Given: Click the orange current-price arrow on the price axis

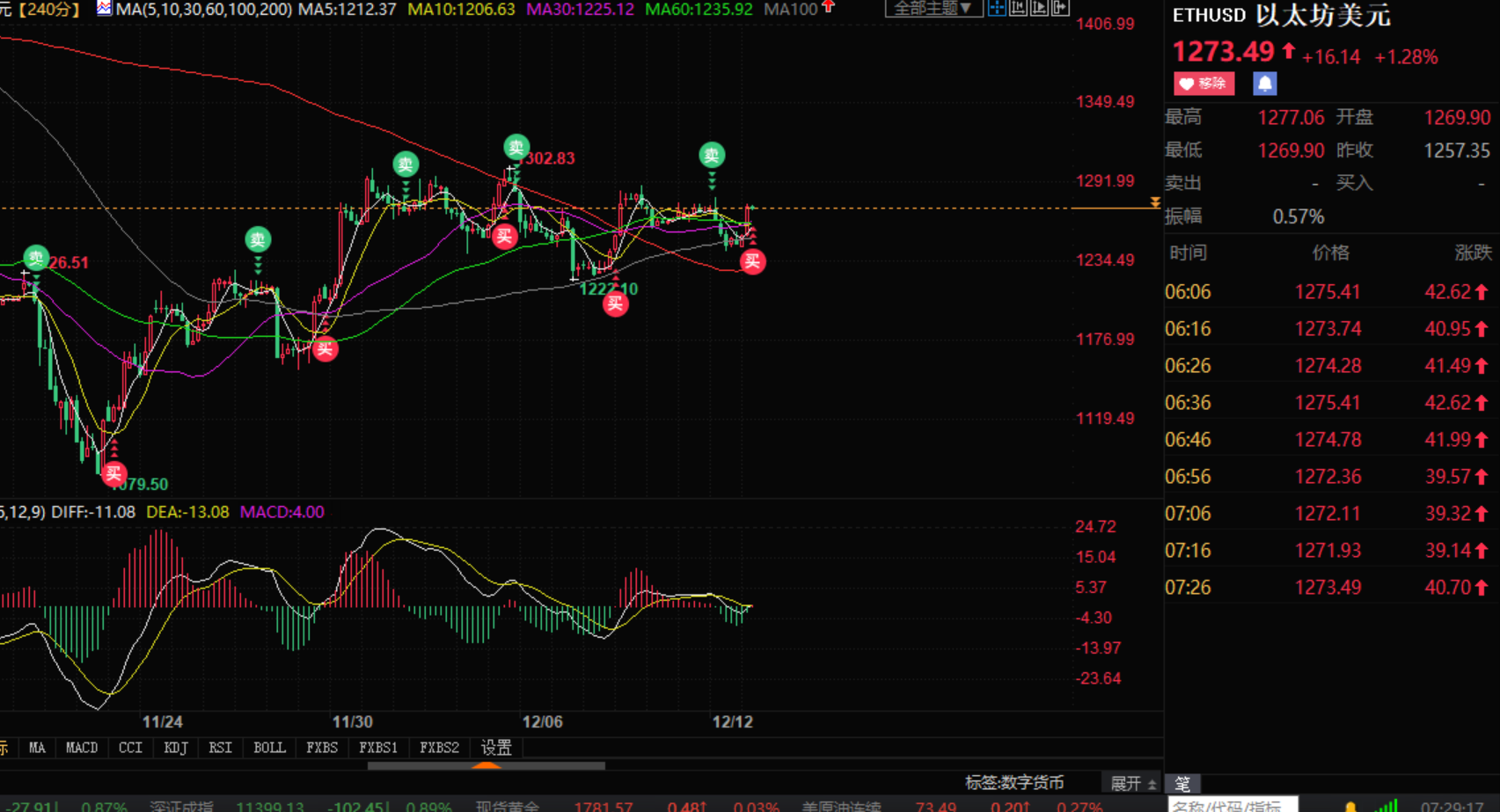Looking at the screenshot, I should (1155, 203).
